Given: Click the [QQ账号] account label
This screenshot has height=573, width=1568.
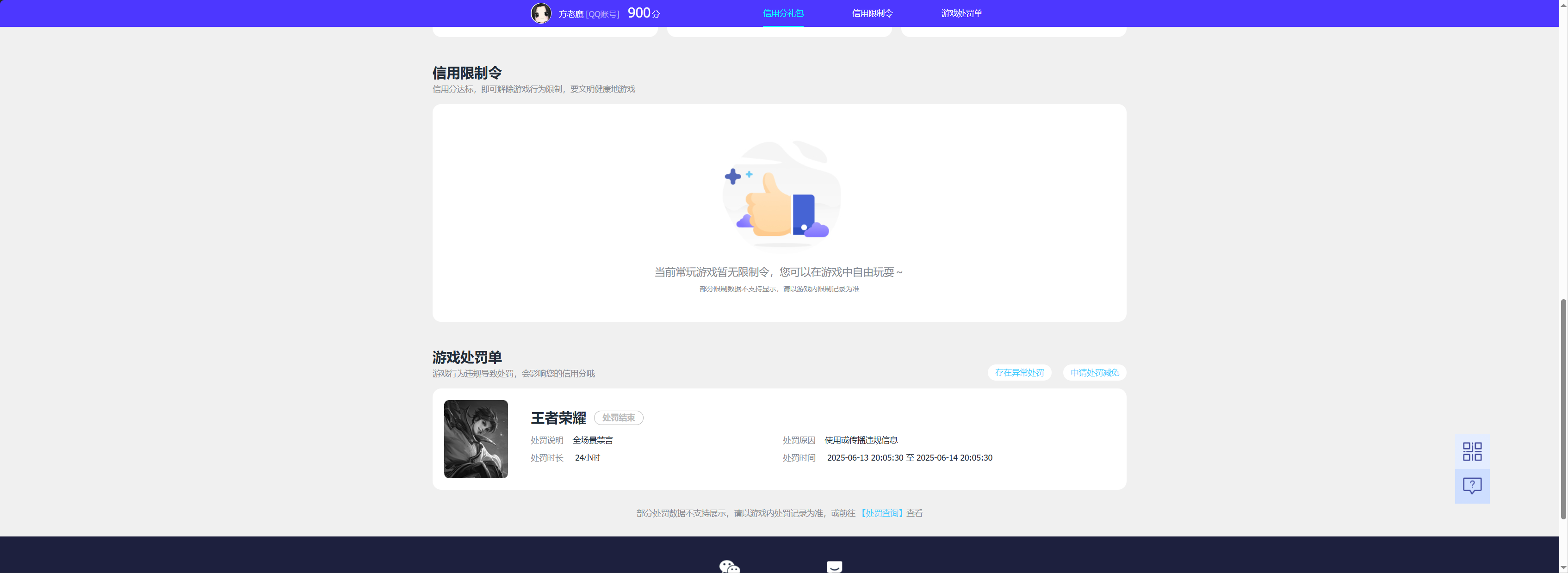Looking at the screenshot, I should click(602, 14).
